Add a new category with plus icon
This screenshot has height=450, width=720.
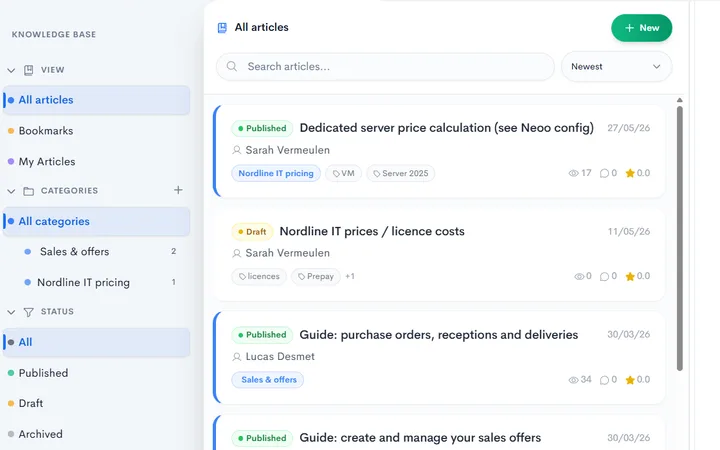point(178,190)
